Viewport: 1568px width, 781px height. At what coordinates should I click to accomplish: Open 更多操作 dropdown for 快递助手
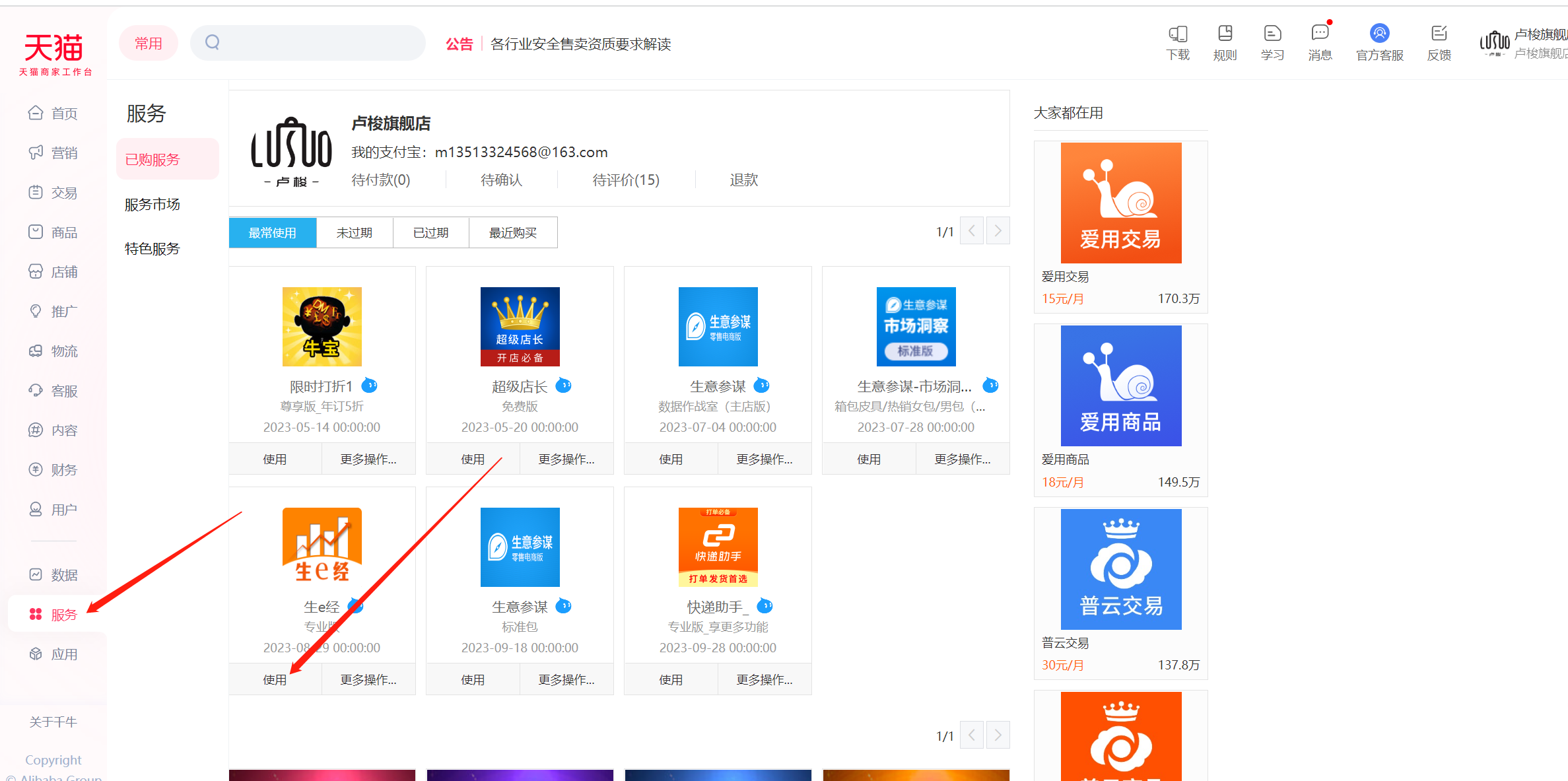pyautogui.click(x=765, y=679)
